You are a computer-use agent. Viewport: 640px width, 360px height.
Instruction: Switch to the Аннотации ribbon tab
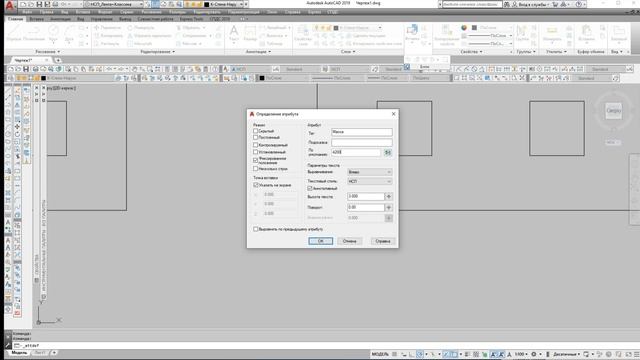60,19
